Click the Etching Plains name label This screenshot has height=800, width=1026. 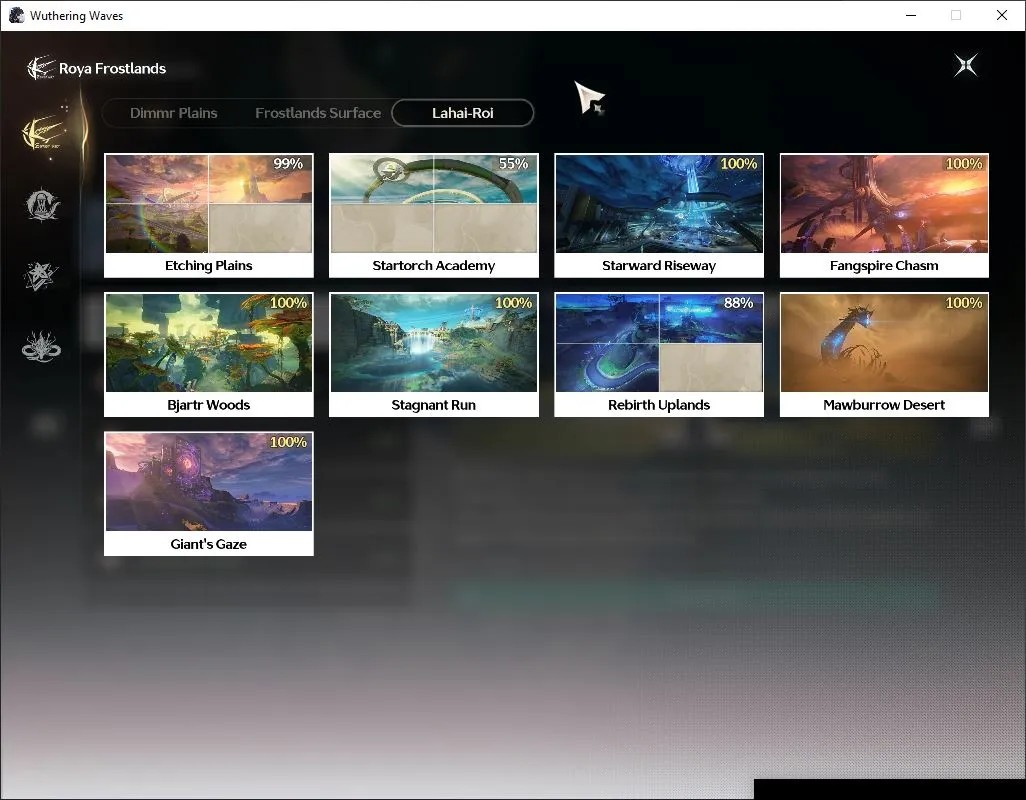pos(209,266)
